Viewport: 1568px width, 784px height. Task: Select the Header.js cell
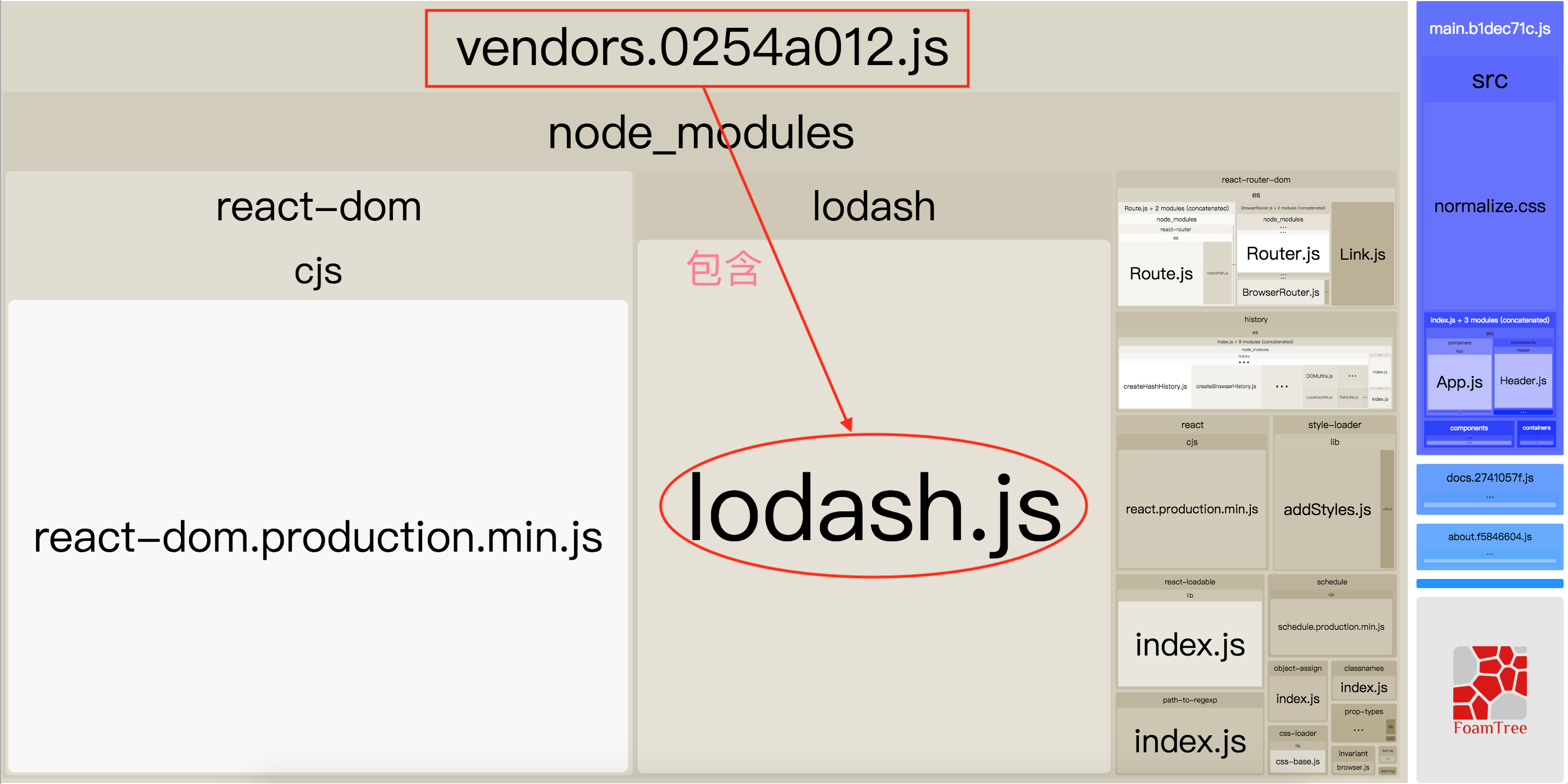point(1522,381)
